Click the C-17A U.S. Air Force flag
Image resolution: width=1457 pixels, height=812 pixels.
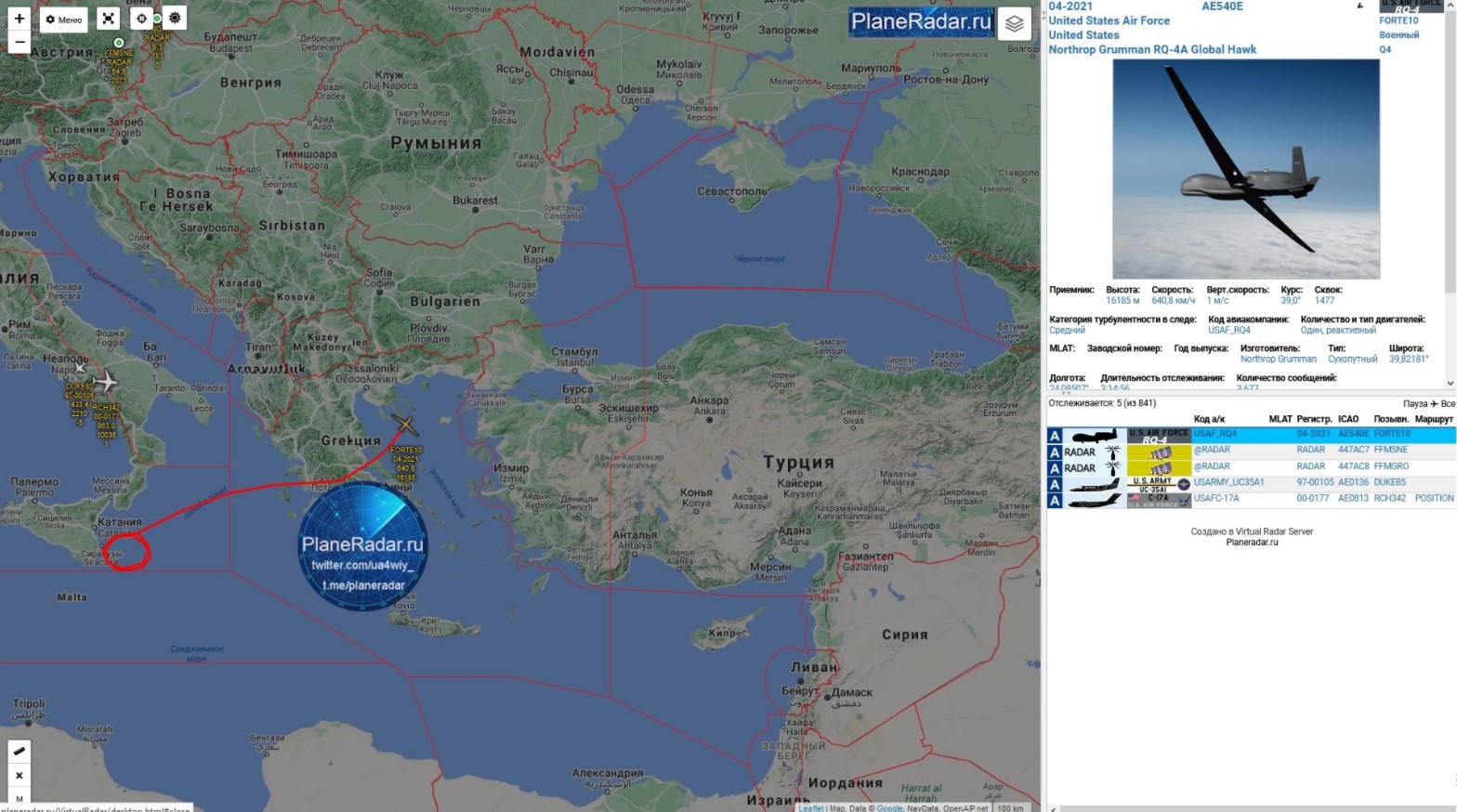coord(1159,500)
